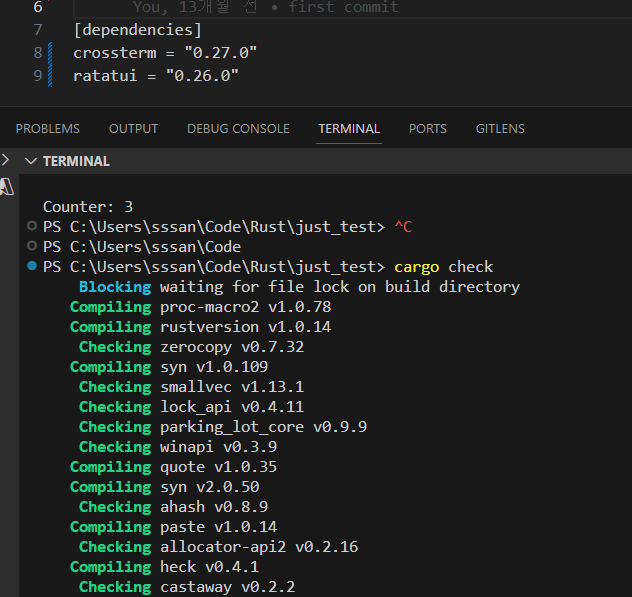Click the [dependencies] section header text
This screenshot has width=632, height=597.
137,30
